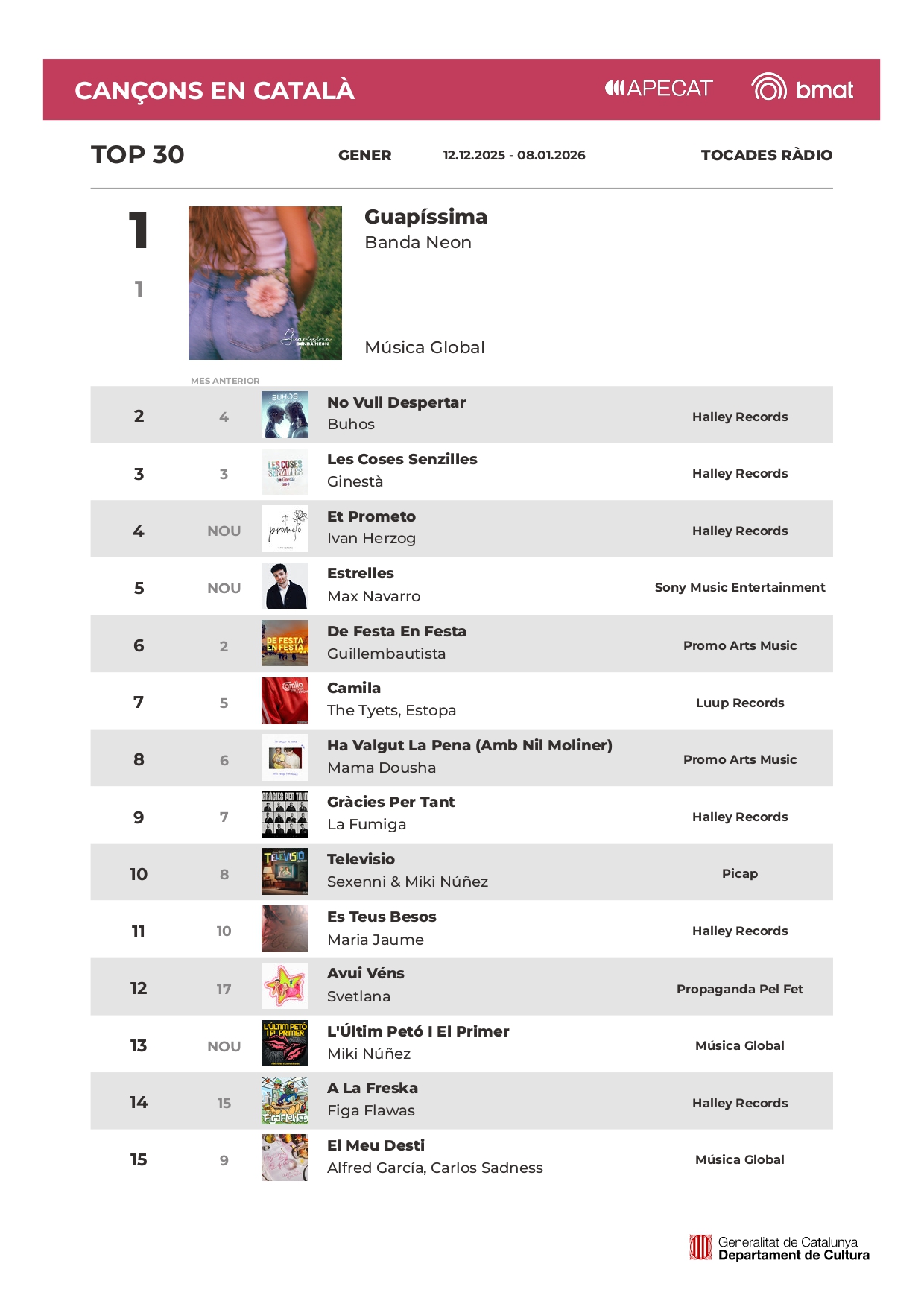Viewport: 924px width, 1307px height.
Task: Click the Sony Music Entertainment label
Action: (739, 587)
